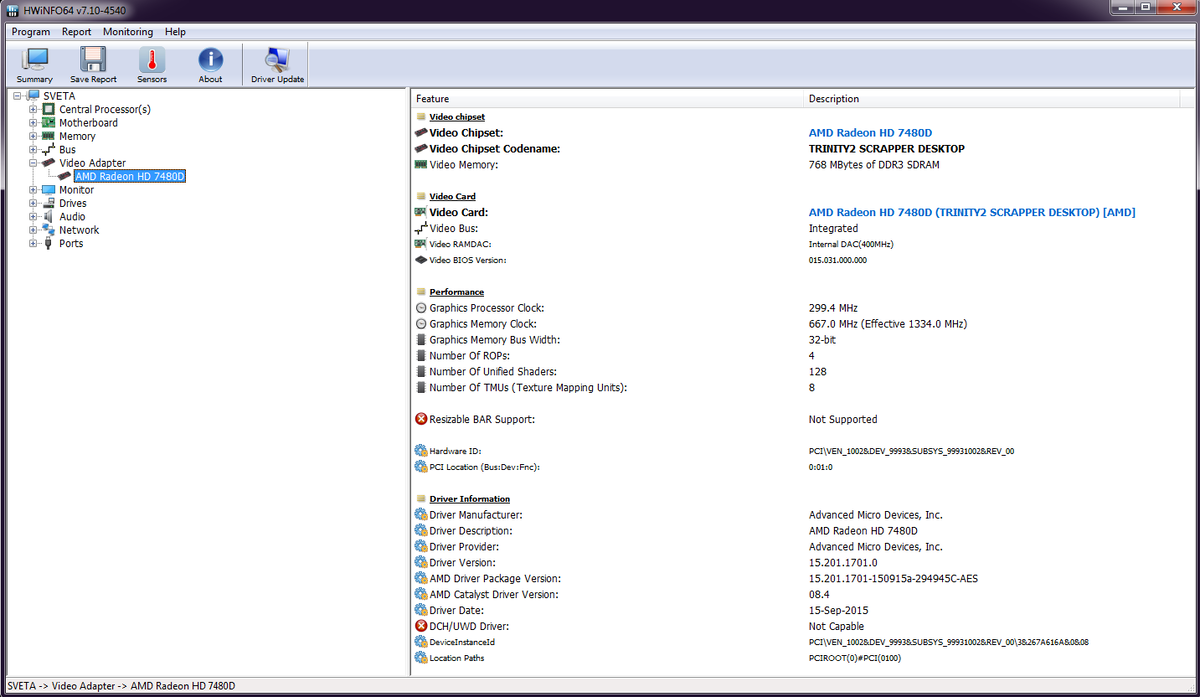Click the Bus tree icon
The height and width of the screenshot is (697, 1200).
tap(48, 150)
